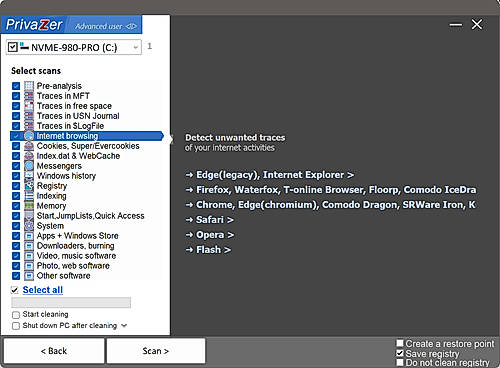
Task: Open Advanced user mode selector
Action: (x=105, y=26)
